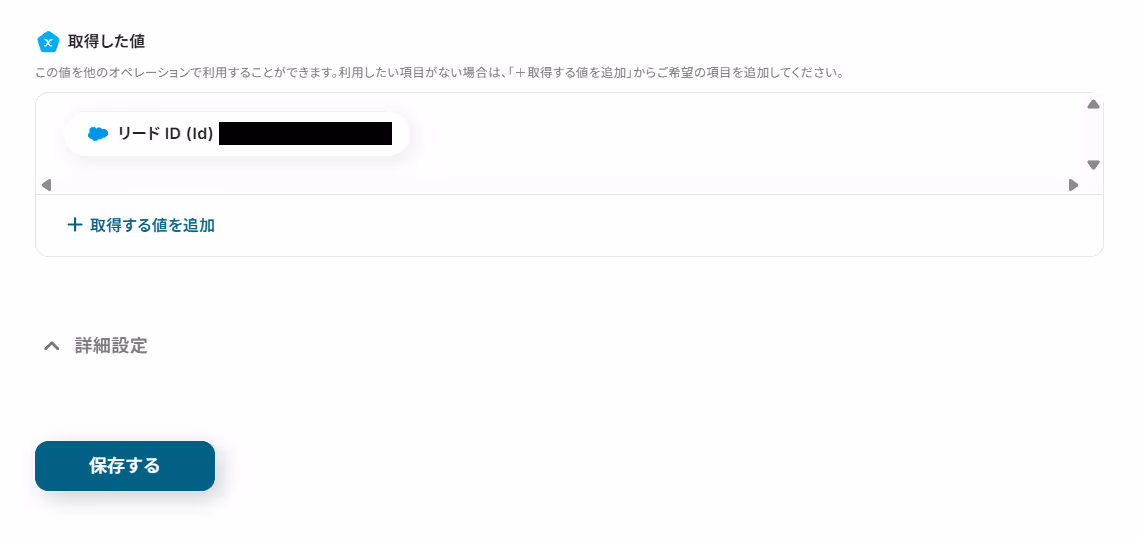Click the up arrow of the vertical scrollbar
Screen dimensions: 1138x538
click(x=1093, y=105)
